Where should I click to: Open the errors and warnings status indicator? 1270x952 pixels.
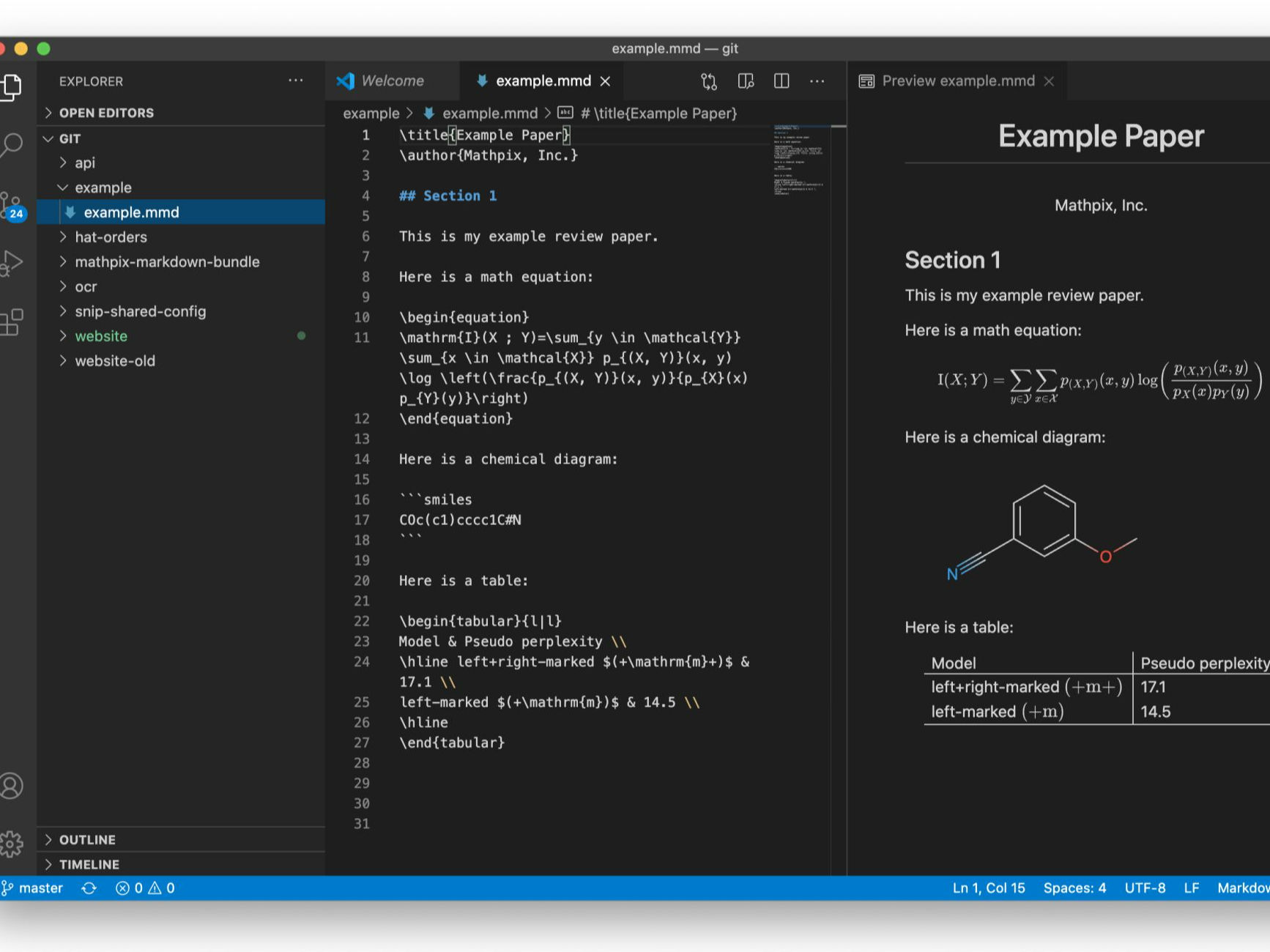pos(145,888)
